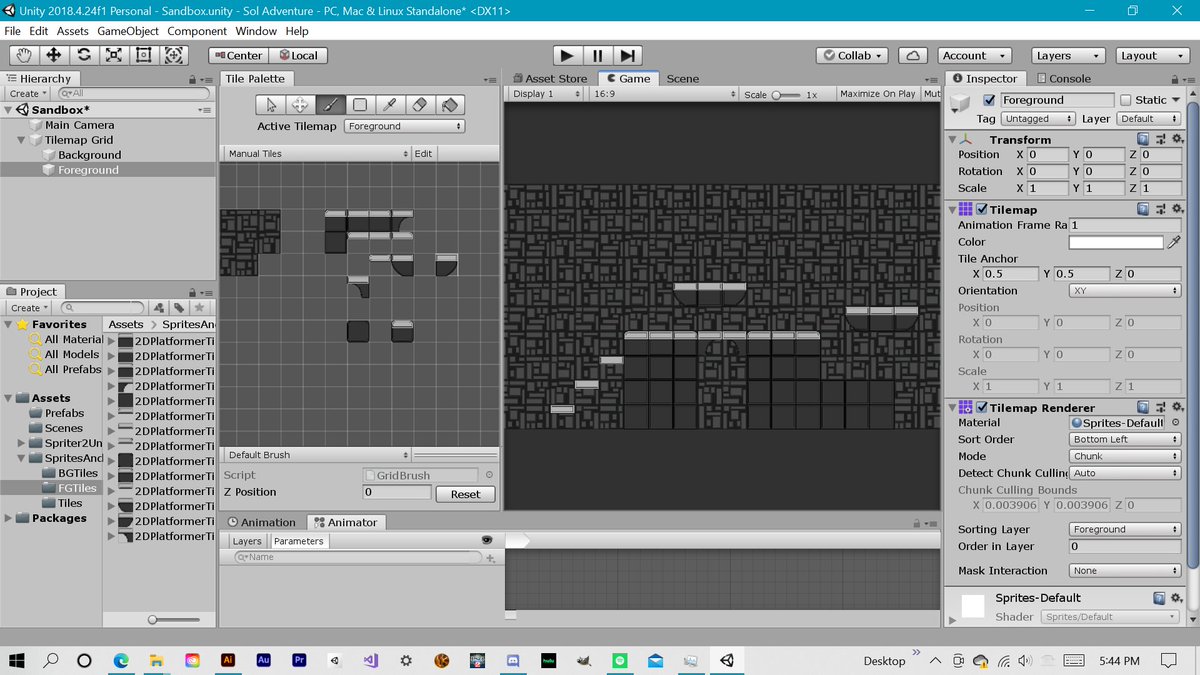
Task: Toggle the Foreground object active checkbox
Action: pos(989,100)
